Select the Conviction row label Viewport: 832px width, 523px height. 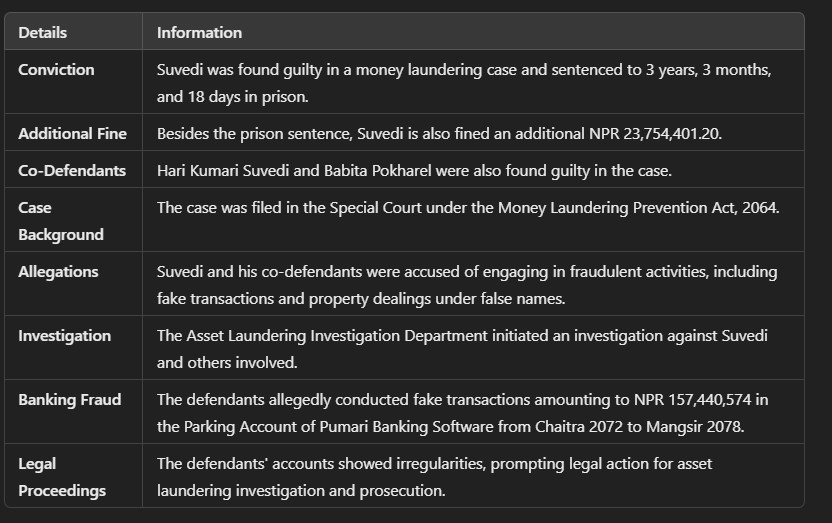click(56, 70)
